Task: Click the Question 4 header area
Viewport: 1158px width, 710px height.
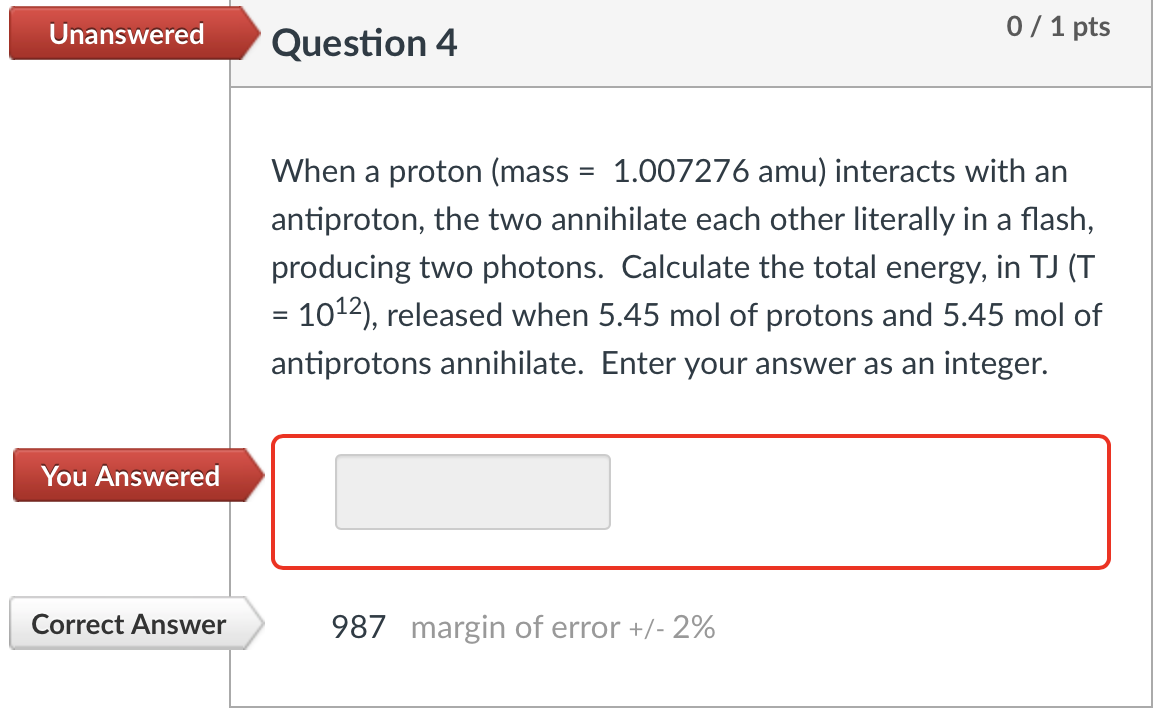Action: (x=363, y=43)
